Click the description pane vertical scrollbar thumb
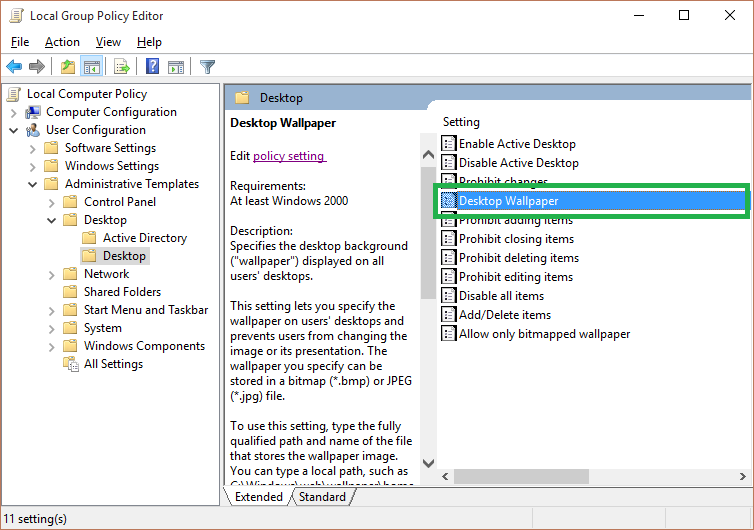The image size is (754, 530). [x=428, y=233]
